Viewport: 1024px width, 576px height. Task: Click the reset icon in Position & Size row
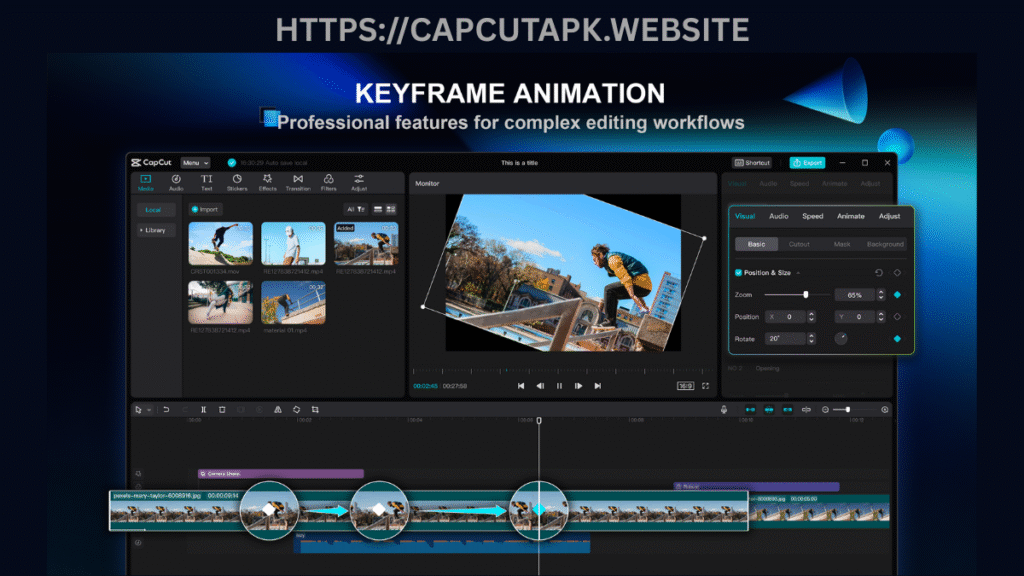point(878,272)
